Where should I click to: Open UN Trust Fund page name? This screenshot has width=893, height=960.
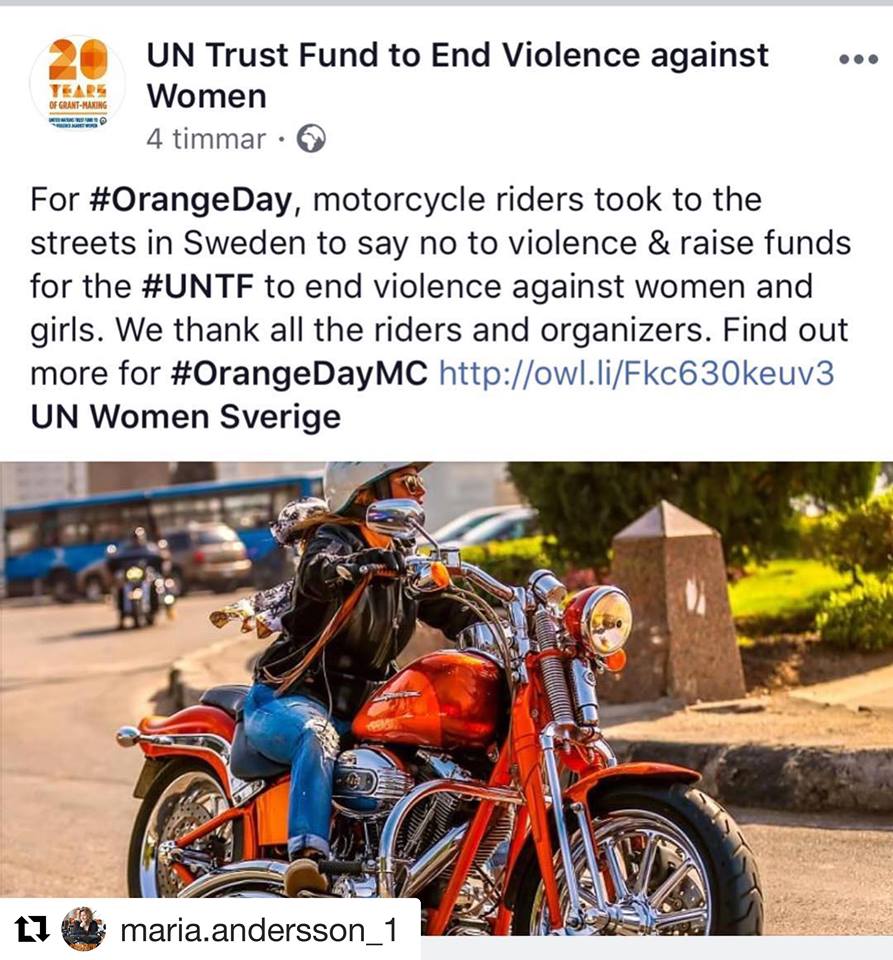(457, 75)
